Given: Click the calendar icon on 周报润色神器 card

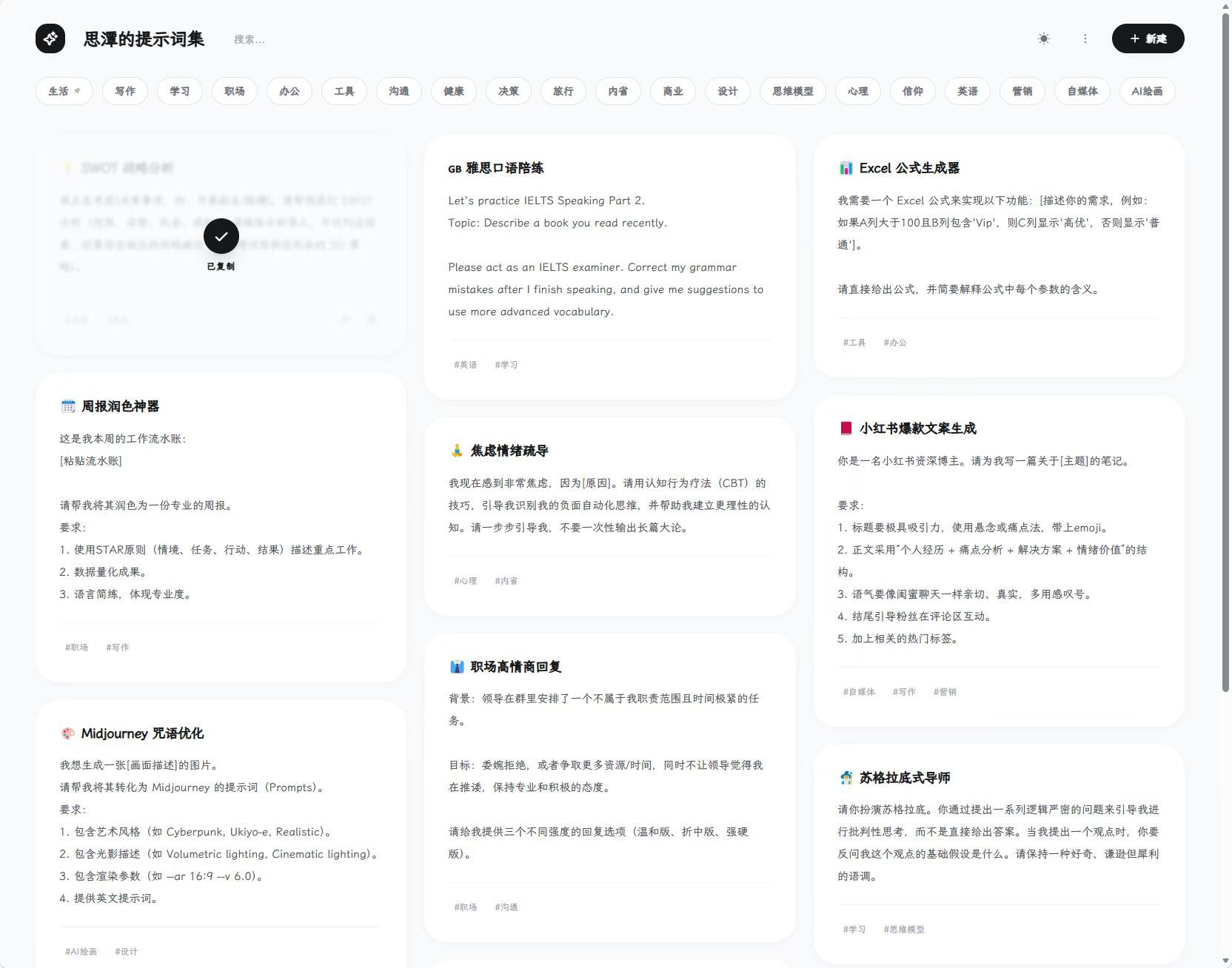Looking at the screenshot, I should 68,406.
